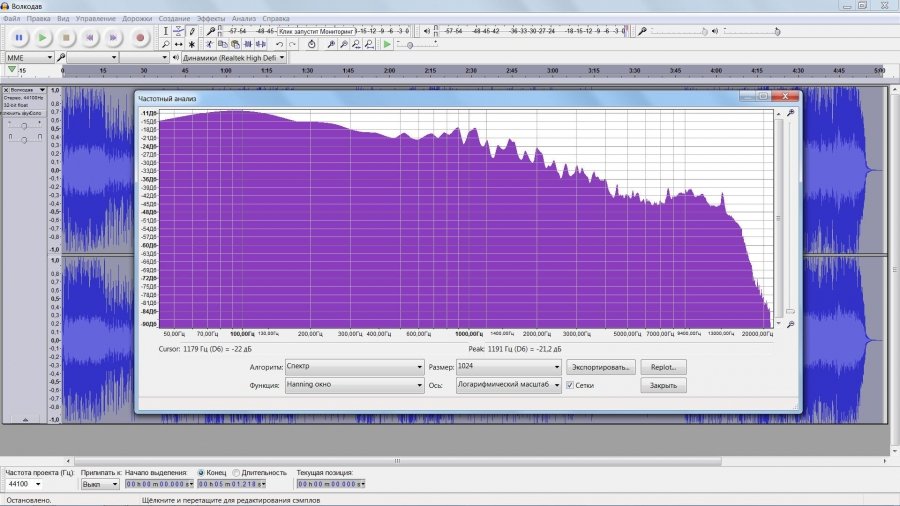Open the Анализ menu

point(243,18)
